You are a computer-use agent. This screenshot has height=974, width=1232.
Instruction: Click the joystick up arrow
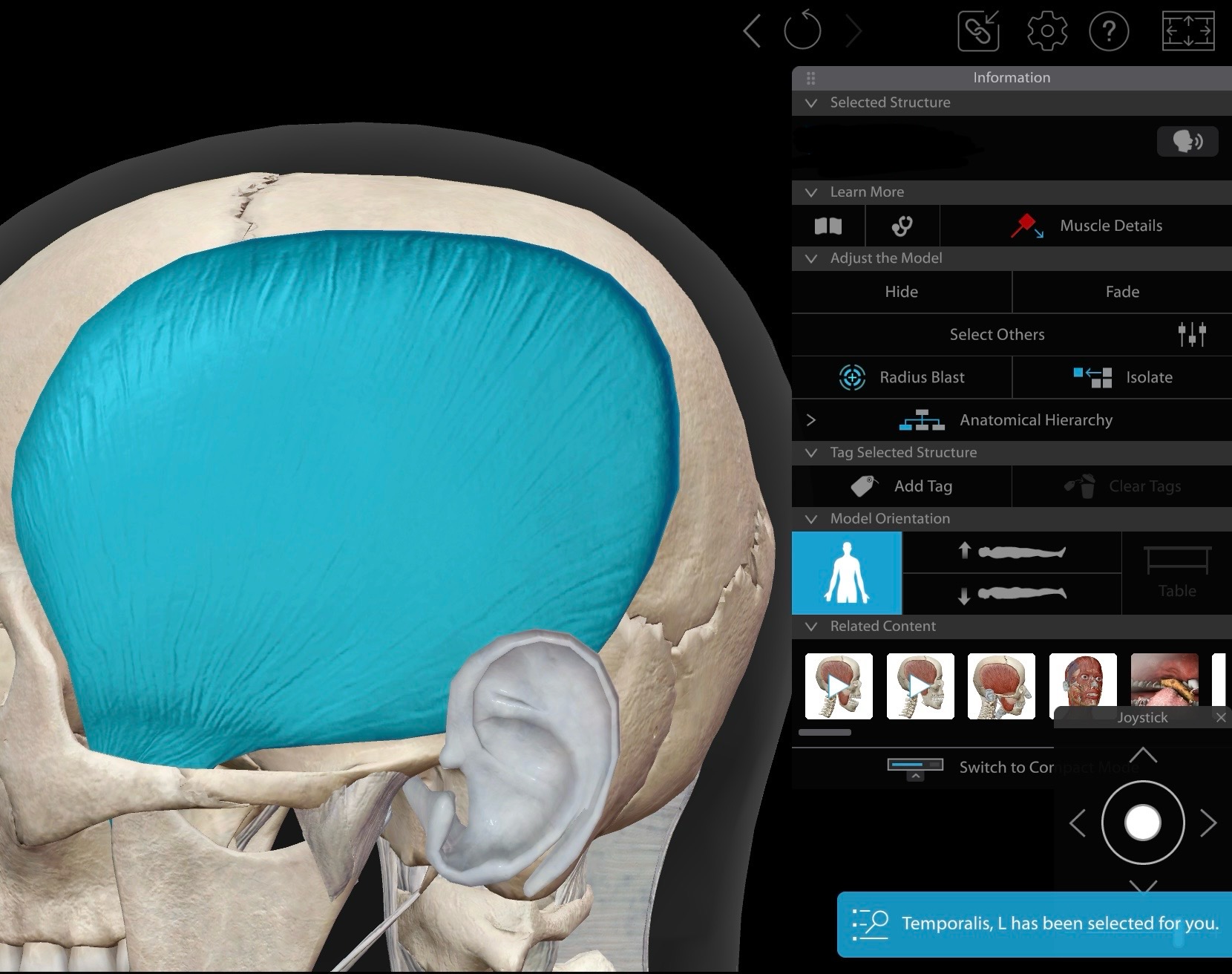pyautogui.click(x=1143, y=755)
